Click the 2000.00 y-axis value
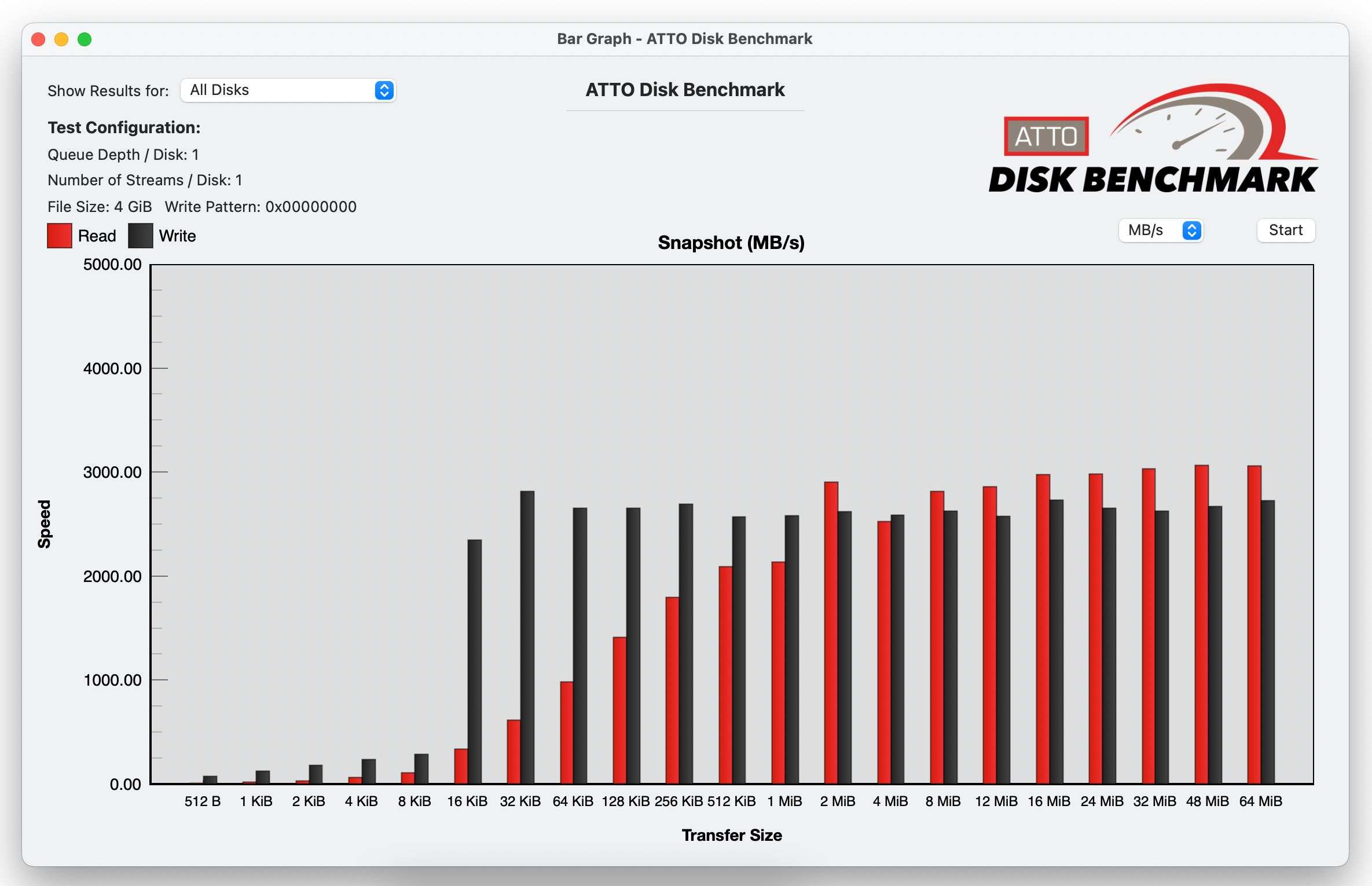Screen dimensions: 1372x886 (x=112, y=576)
